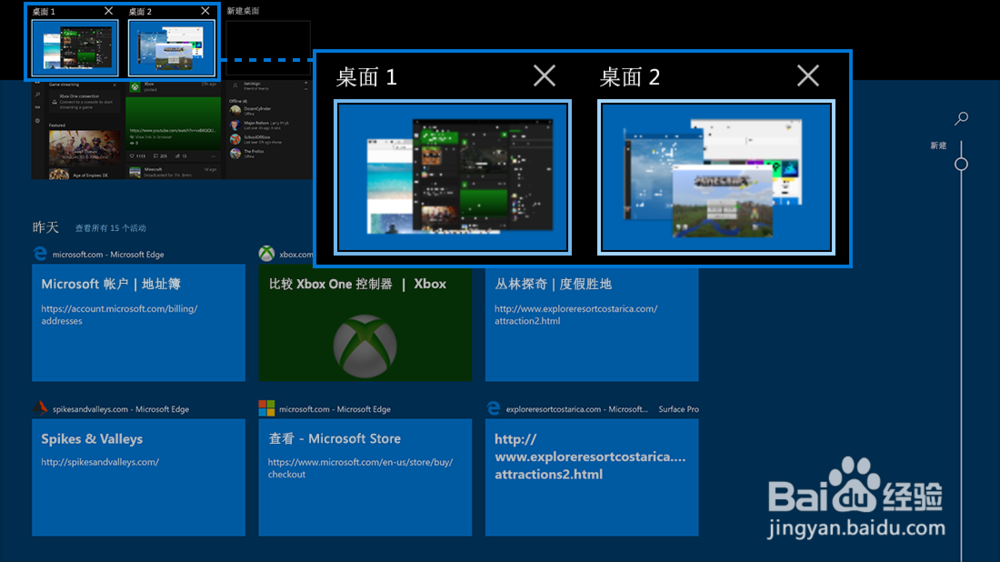This screenshot has width=1000, height=562.
Task: Select friend The Frolics in Xbox app friends list
Action: (249, 153)
